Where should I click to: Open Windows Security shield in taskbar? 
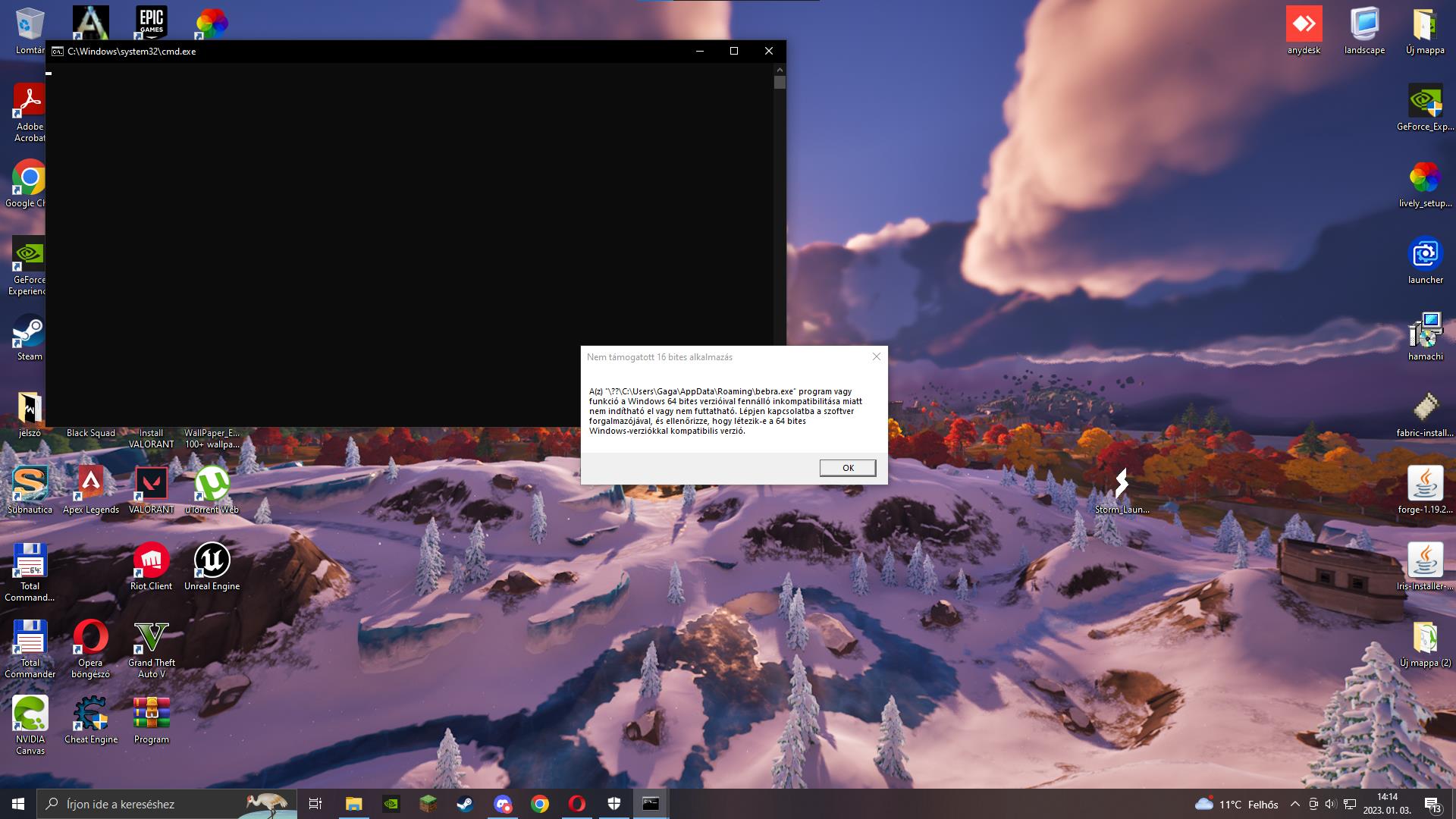click(614, 804)
